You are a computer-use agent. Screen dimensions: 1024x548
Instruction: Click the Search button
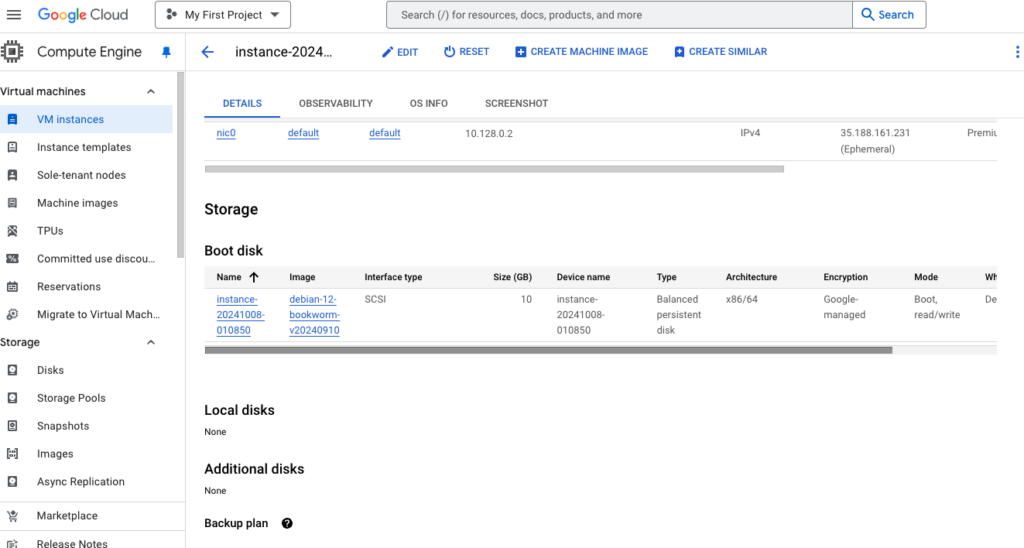(x=889, y=14)
